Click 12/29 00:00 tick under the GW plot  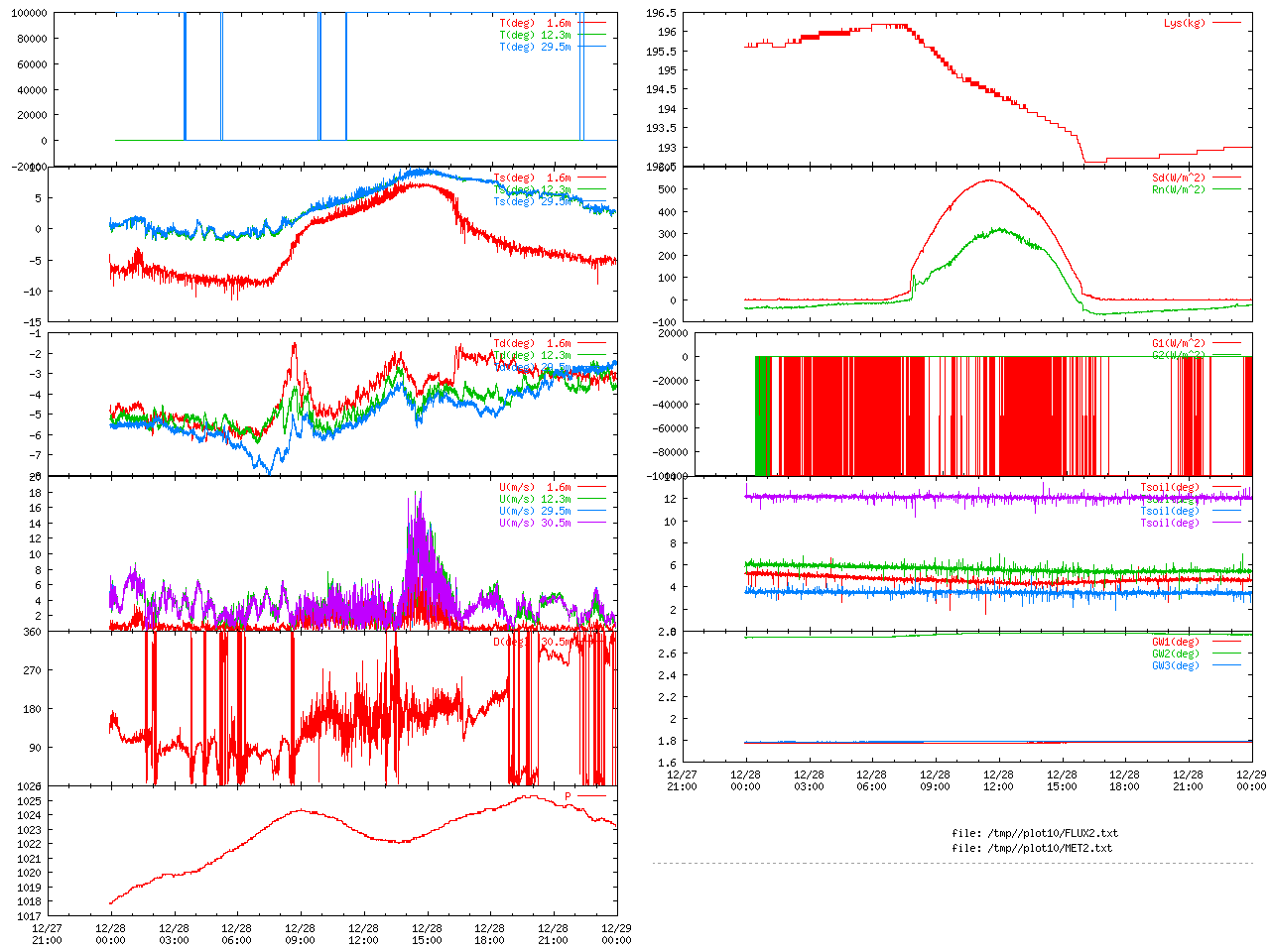tap(1251, 780)
